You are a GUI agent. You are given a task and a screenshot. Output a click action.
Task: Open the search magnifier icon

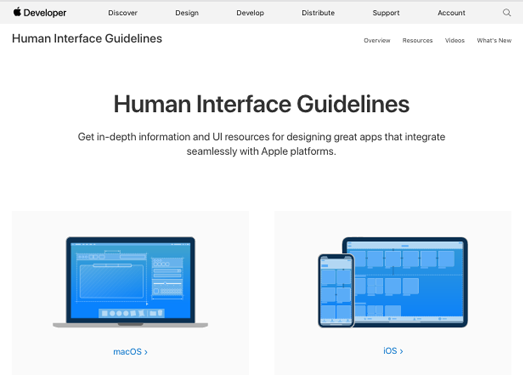507,13
